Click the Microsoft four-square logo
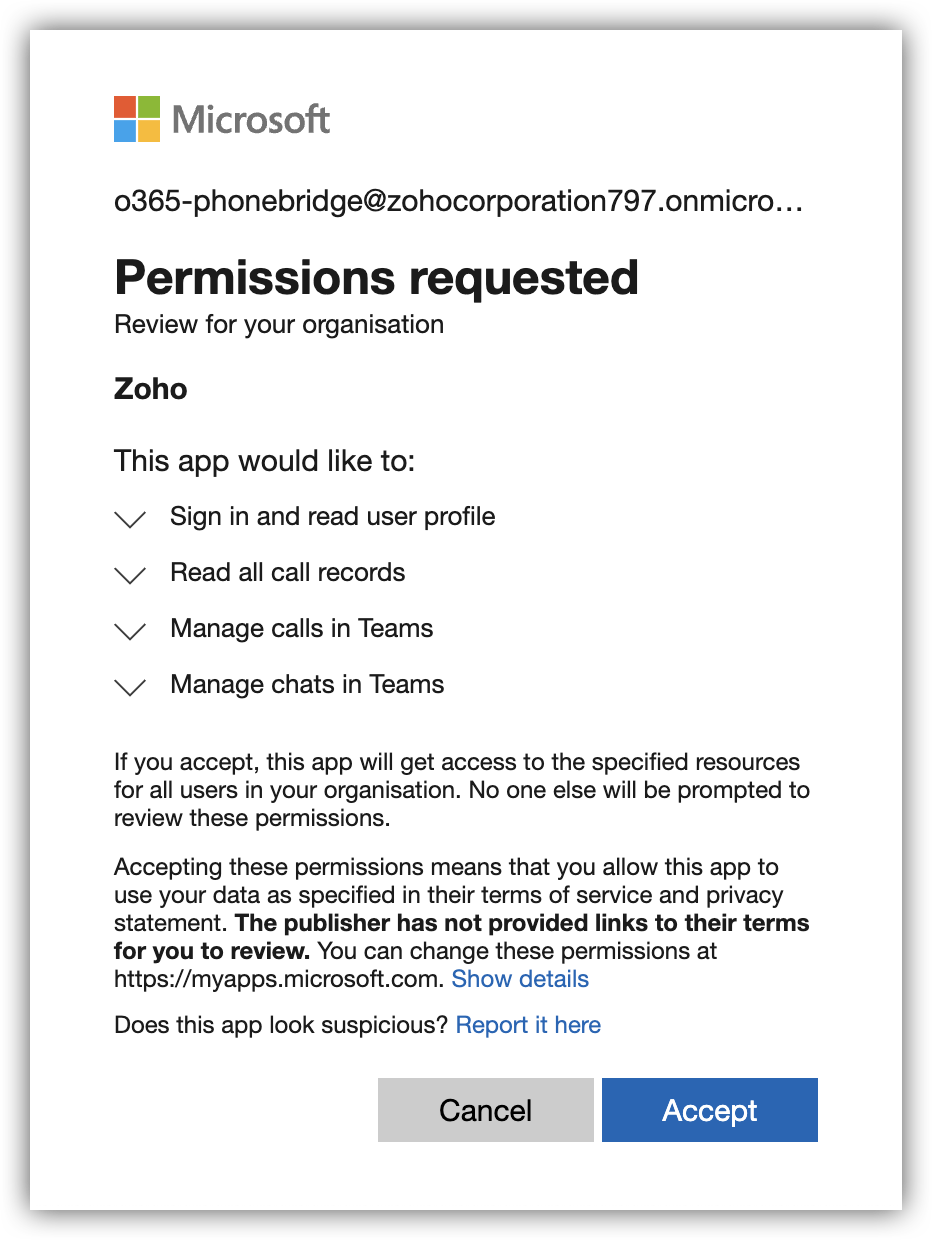The height and width of the screenshot is (1240, 932). tap(137, 119)
